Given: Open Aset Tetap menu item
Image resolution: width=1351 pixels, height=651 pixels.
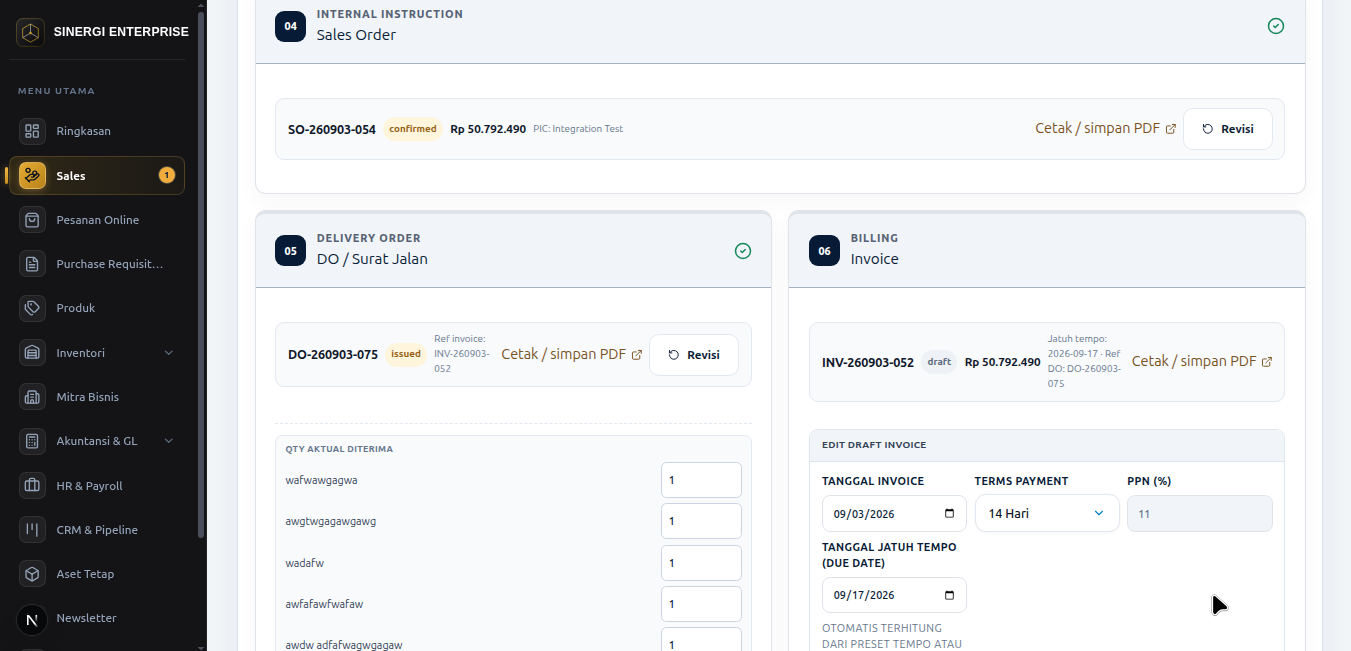Looking at the screenshot, I should pyautogui.click(x=96, y=574).
